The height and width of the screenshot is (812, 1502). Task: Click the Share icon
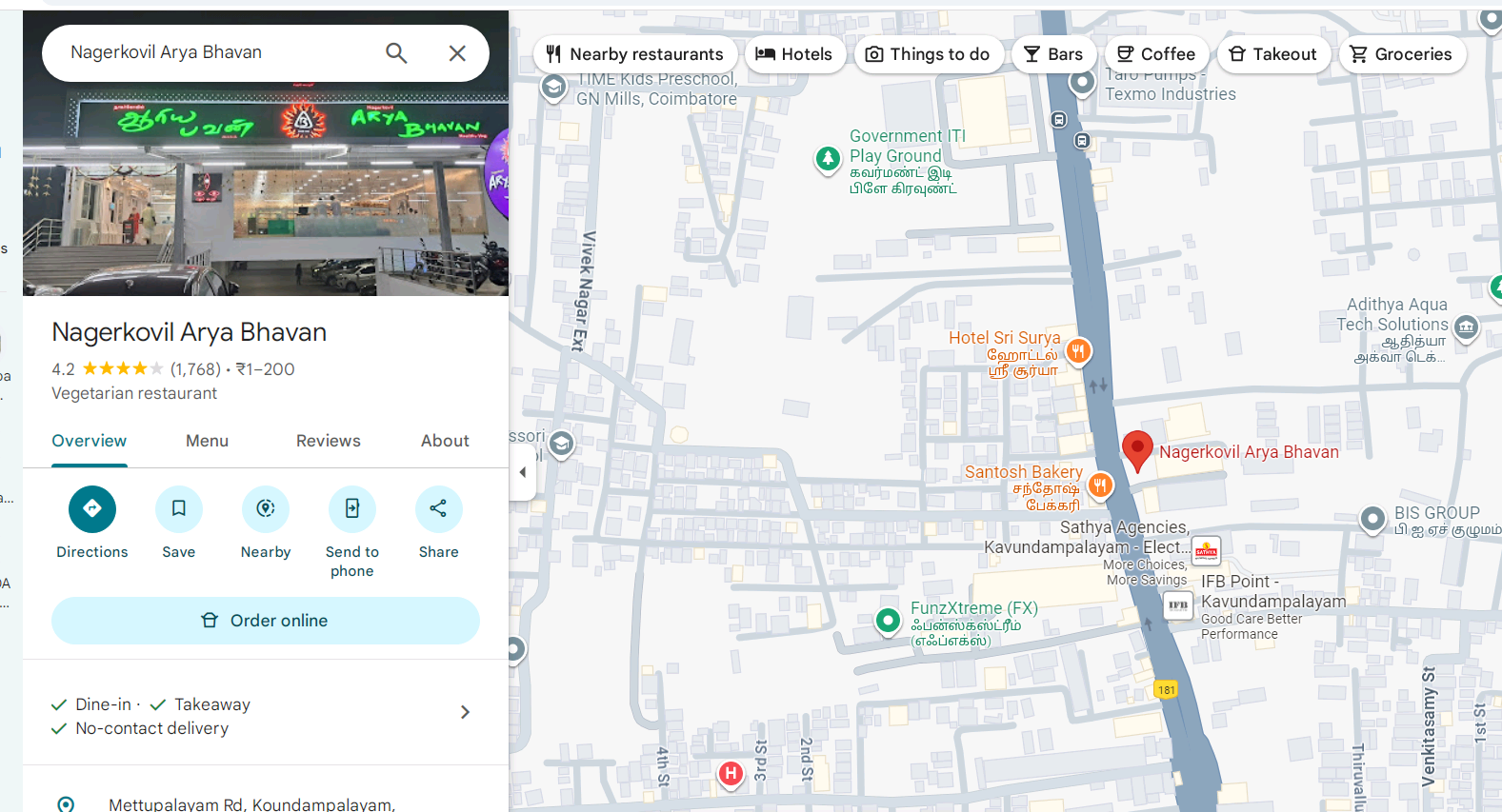[439, 509]
